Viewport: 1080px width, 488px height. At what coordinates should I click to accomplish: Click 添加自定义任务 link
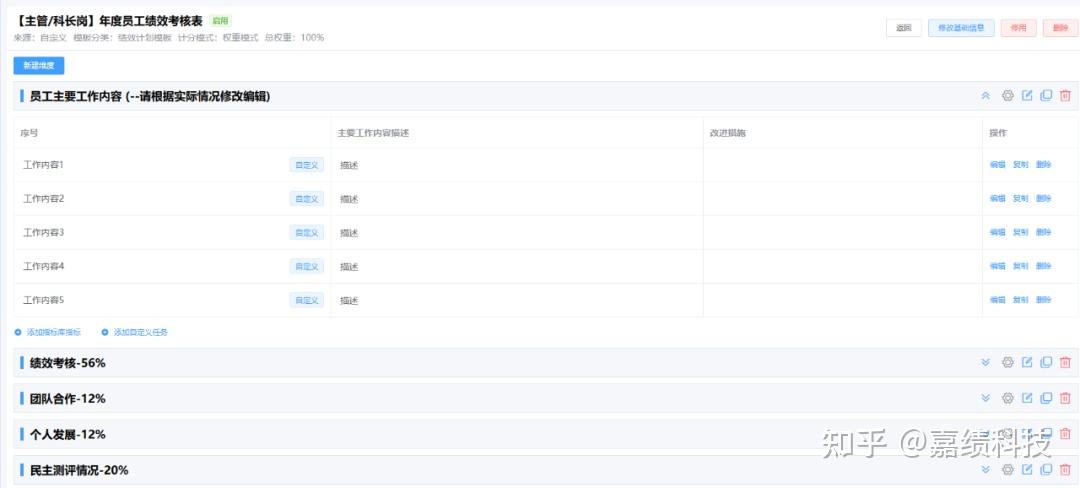pos(135,332)
